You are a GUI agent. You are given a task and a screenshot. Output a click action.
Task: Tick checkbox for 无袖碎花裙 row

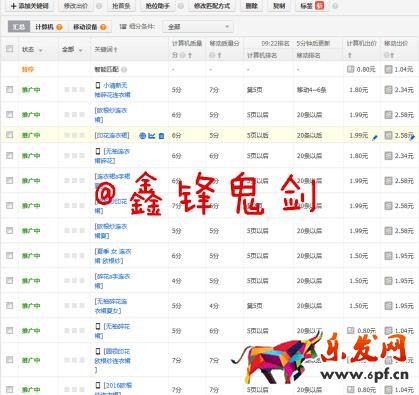pos(10,330)
